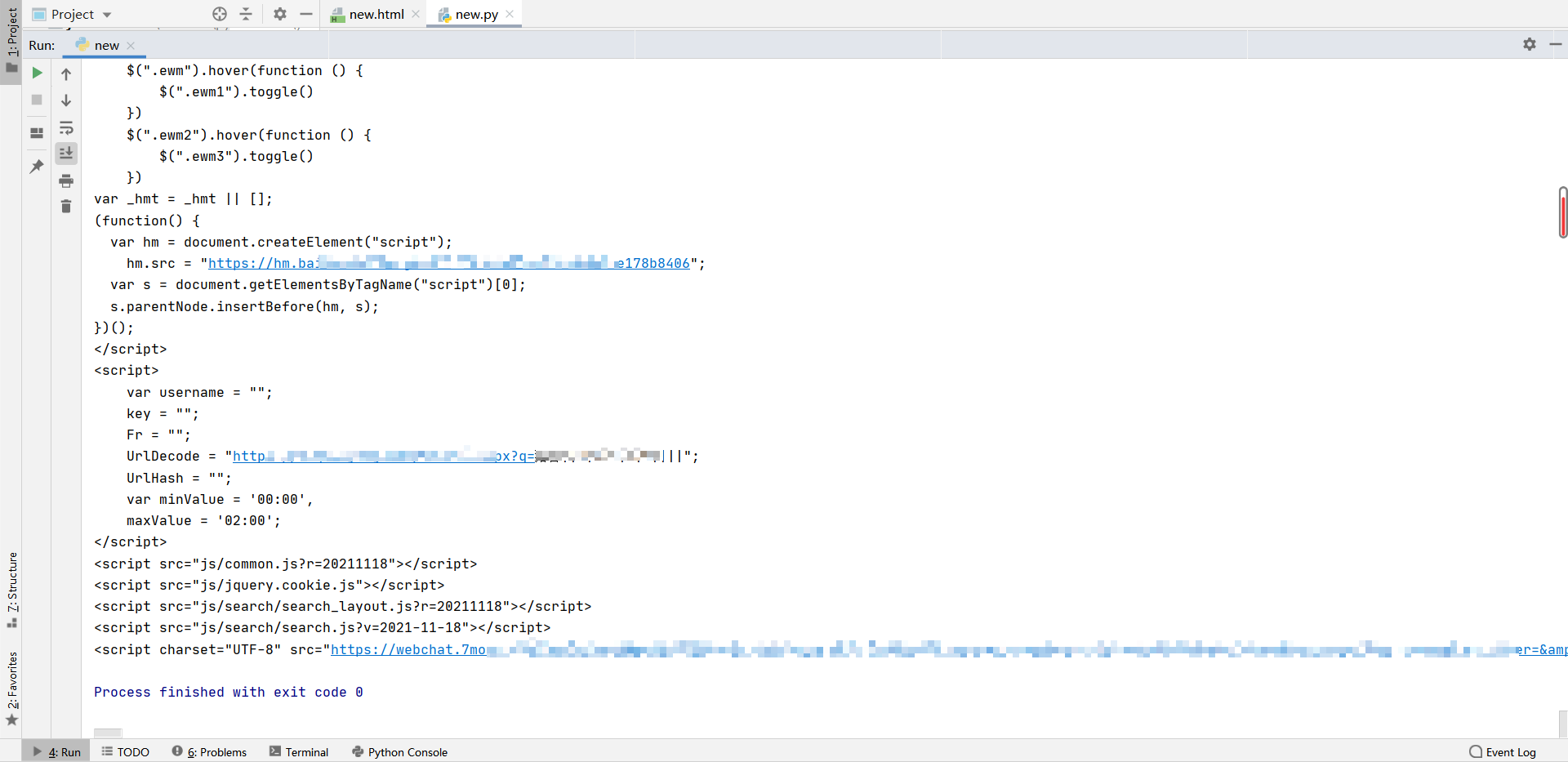Viewport: 1568px width, 762px height.
Task: Open Project pane options gear
Action: [x=280, y=14]
